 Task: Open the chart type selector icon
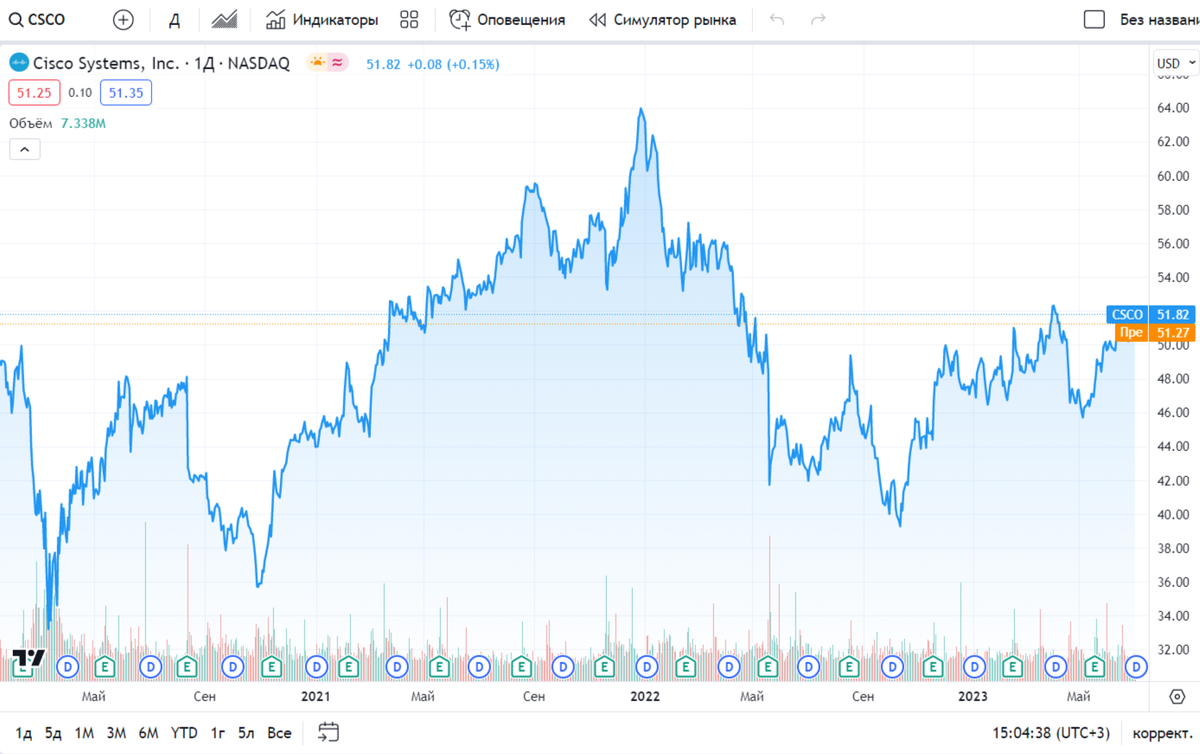coord(224,20)
